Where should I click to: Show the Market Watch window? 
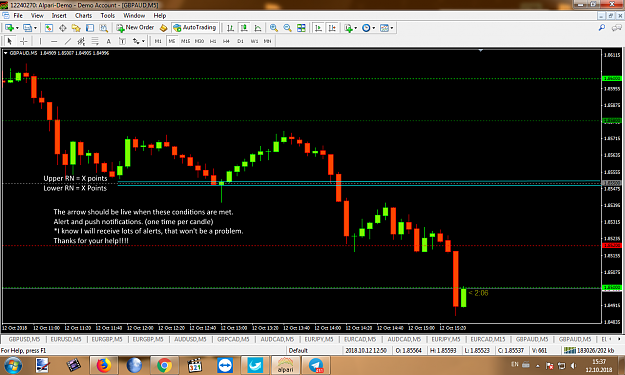[49, 28]
